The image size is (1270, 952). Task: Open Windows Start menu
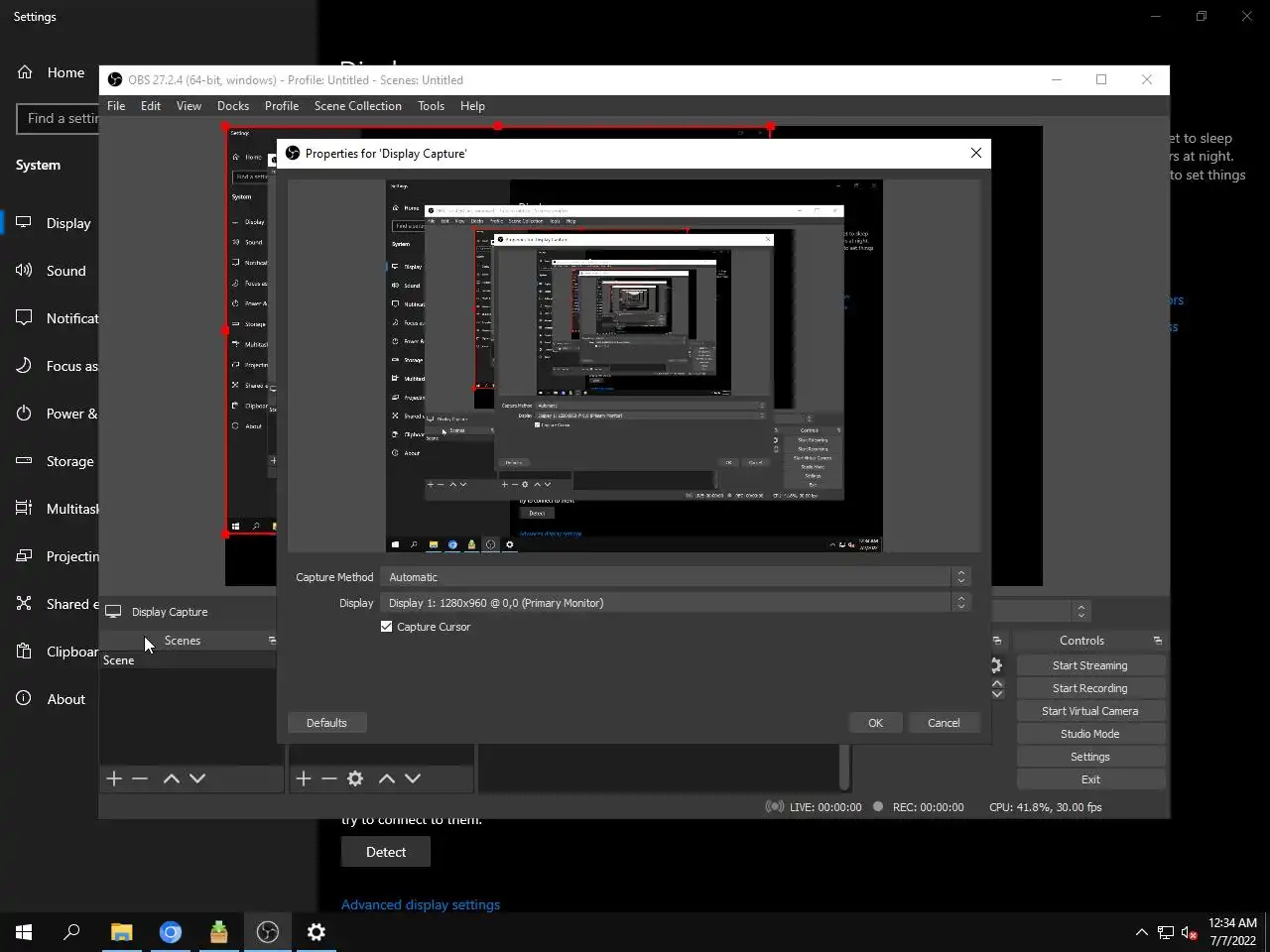(x=24, y=932)
